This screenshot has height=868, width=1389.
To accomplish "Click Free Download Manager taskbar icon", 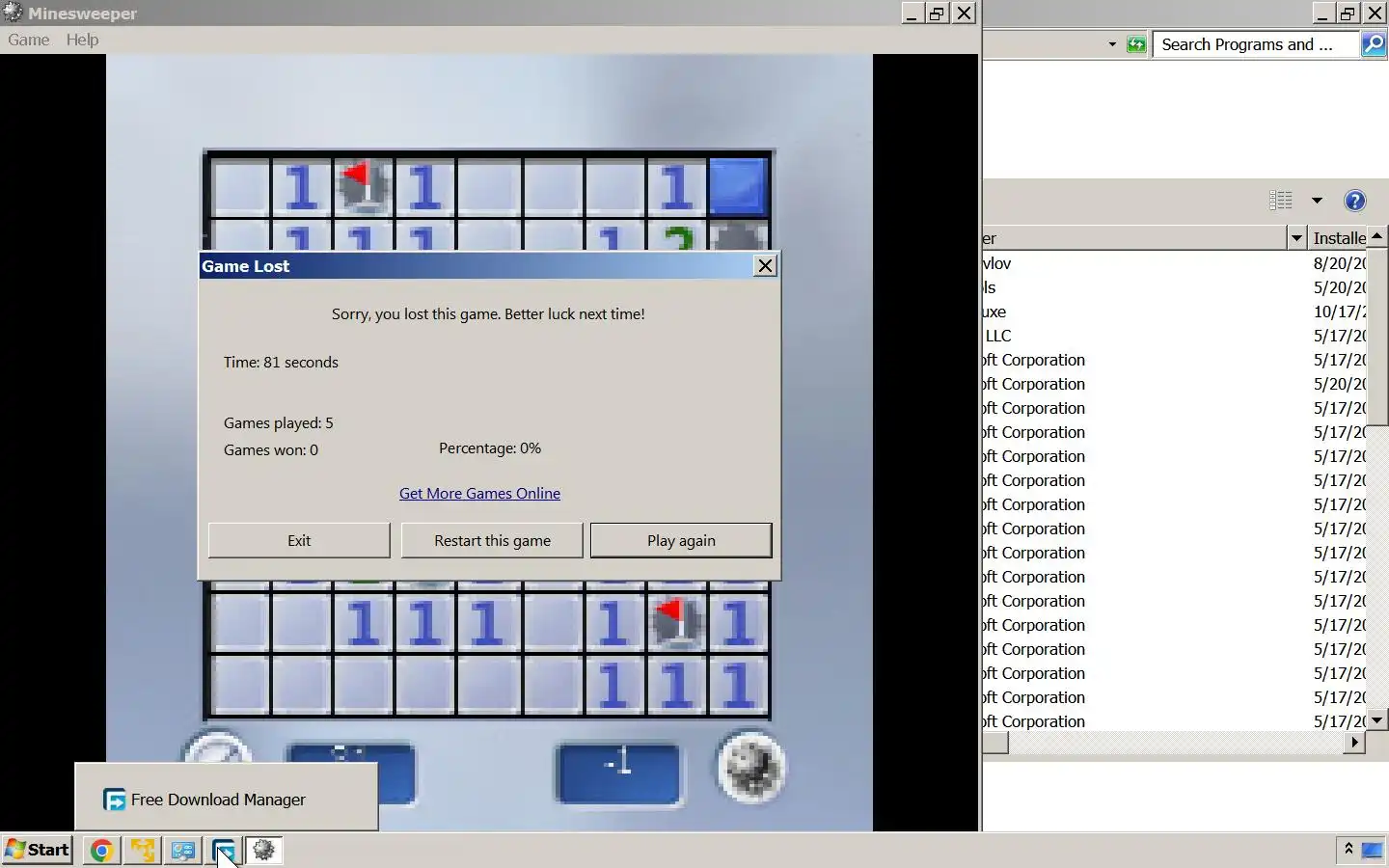I will pyautogui.click(x=224, y=851).
